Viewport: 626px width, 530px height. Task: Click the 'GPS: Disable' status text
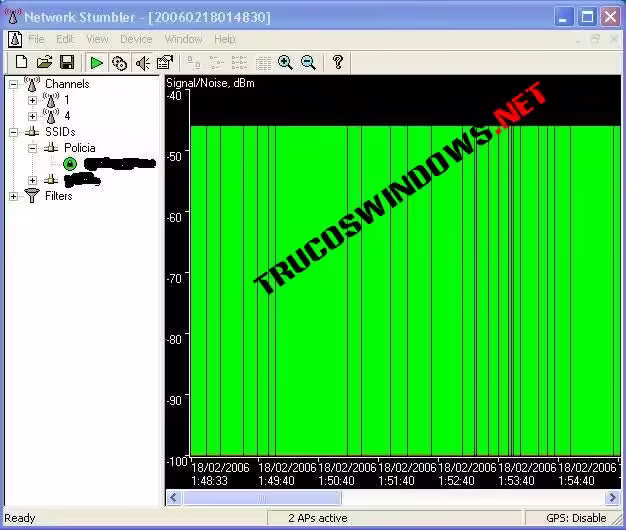tap(576, 518)
